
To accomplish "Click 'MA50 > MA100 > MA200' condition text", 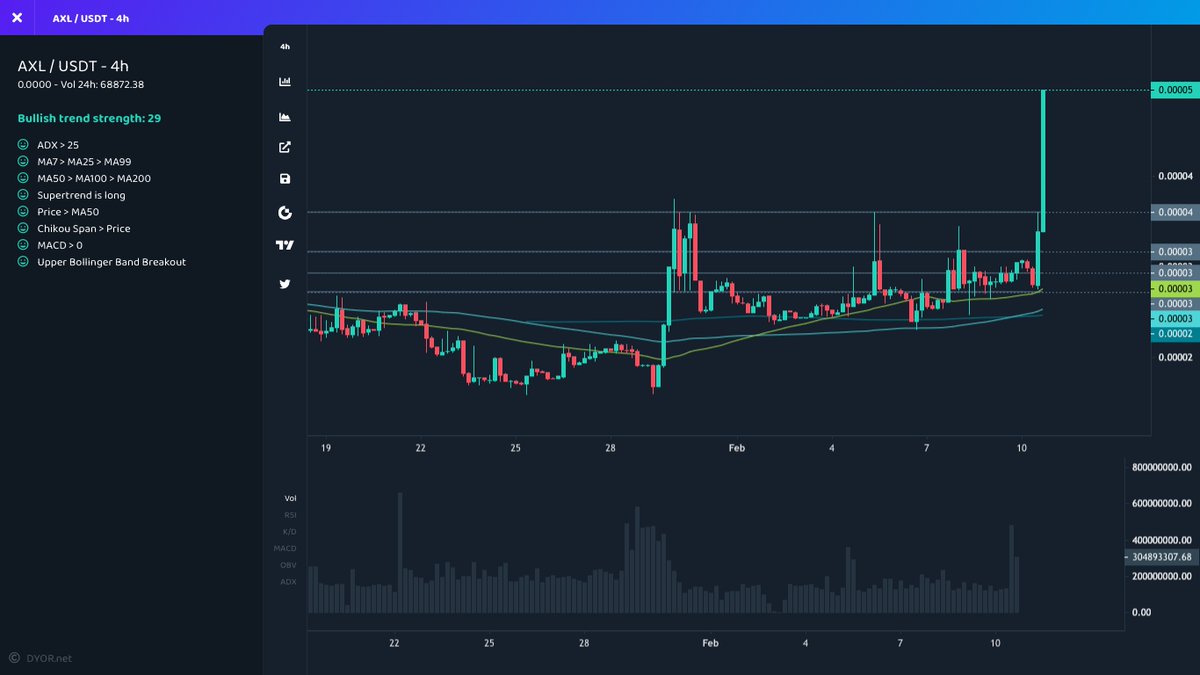I will point(94,178).
